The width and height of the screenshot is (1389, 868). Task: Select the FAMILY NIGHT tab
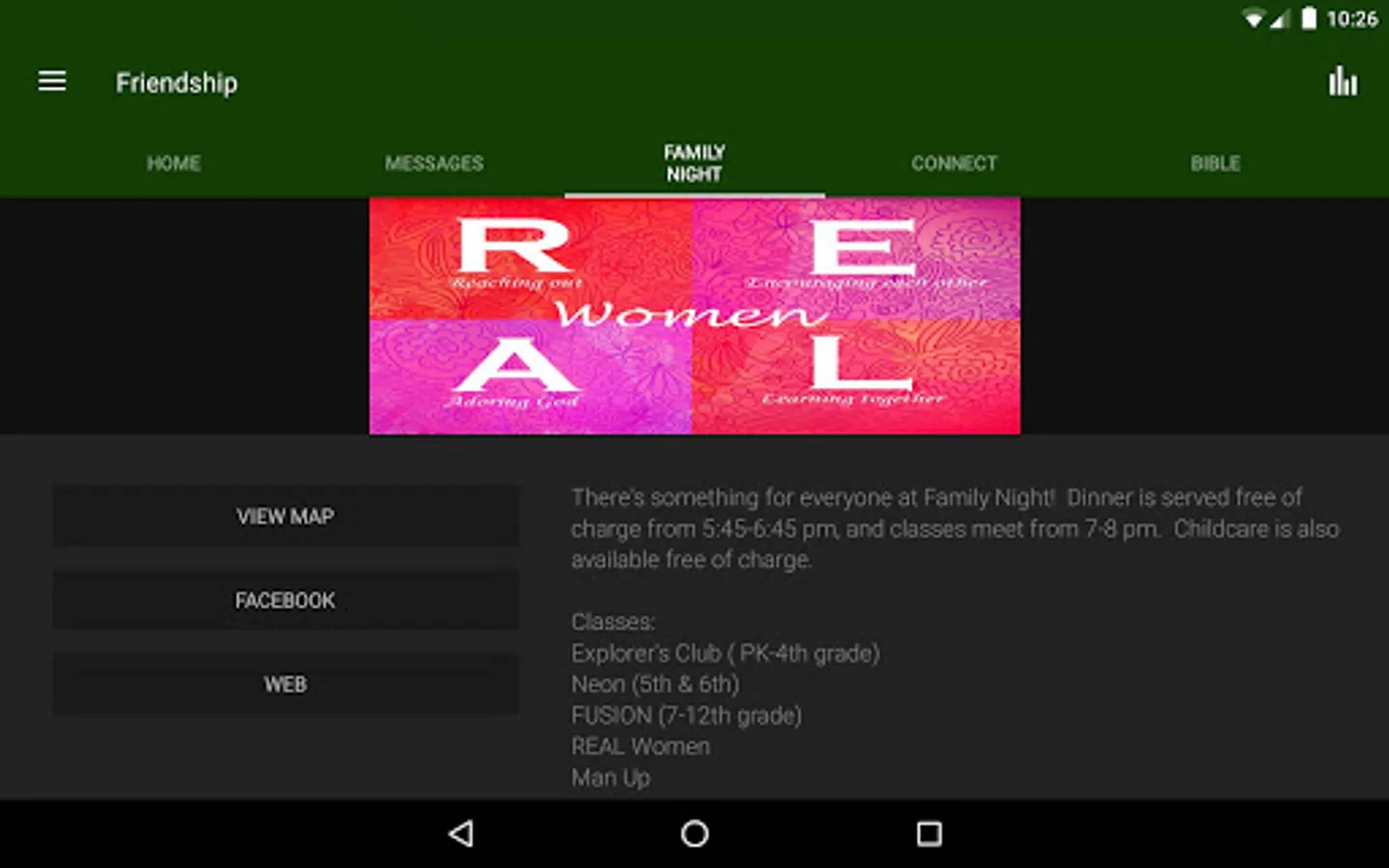(x=694, y=162)
